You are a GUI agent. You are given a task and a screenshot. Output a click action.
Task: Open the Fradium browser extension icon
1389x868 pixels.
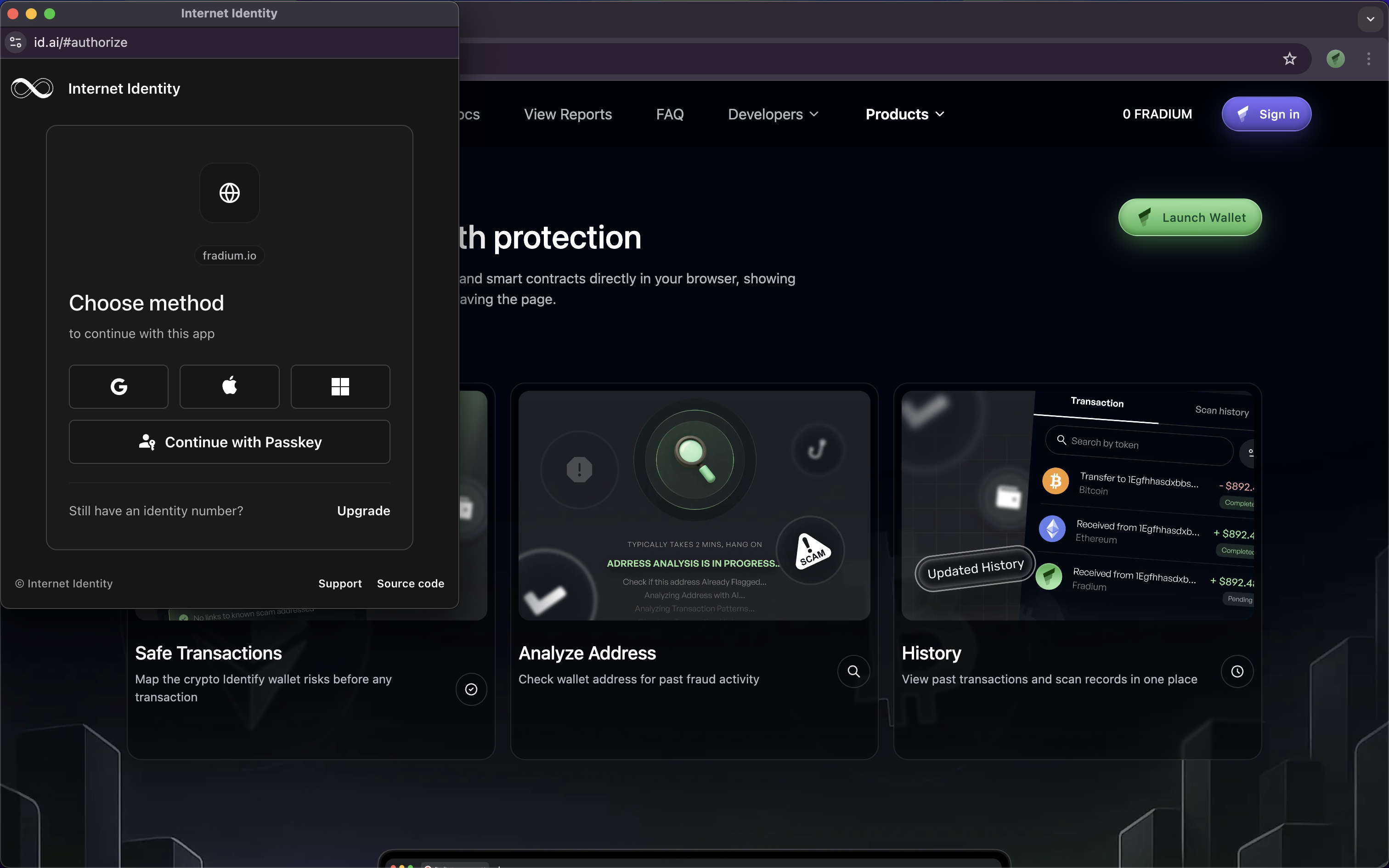click(x=1335, y=59)
